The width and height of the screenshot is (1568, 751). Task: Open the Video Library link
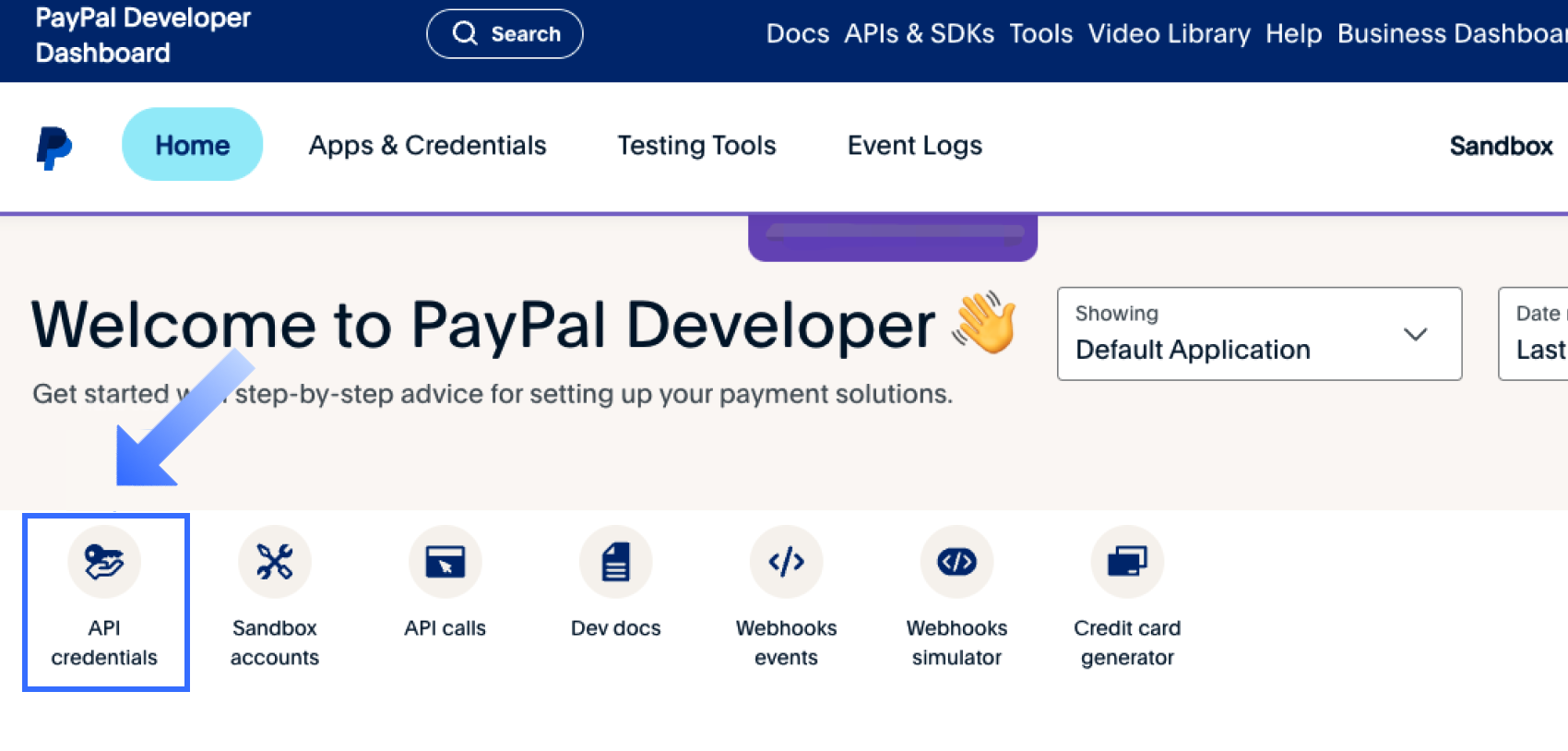pos(1169,34)
